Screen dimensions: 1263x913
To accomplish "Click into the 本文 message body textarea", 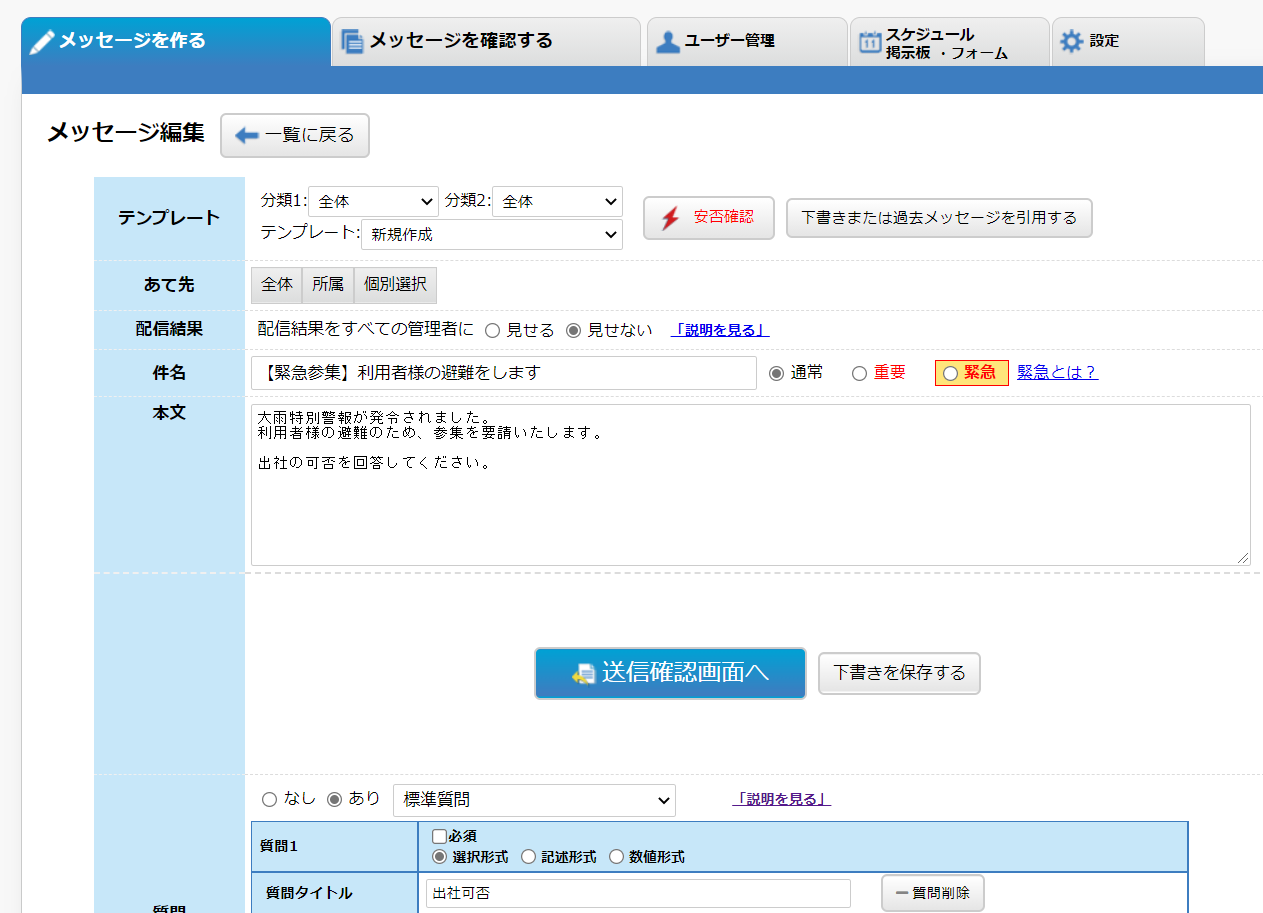I will (751, 485).
